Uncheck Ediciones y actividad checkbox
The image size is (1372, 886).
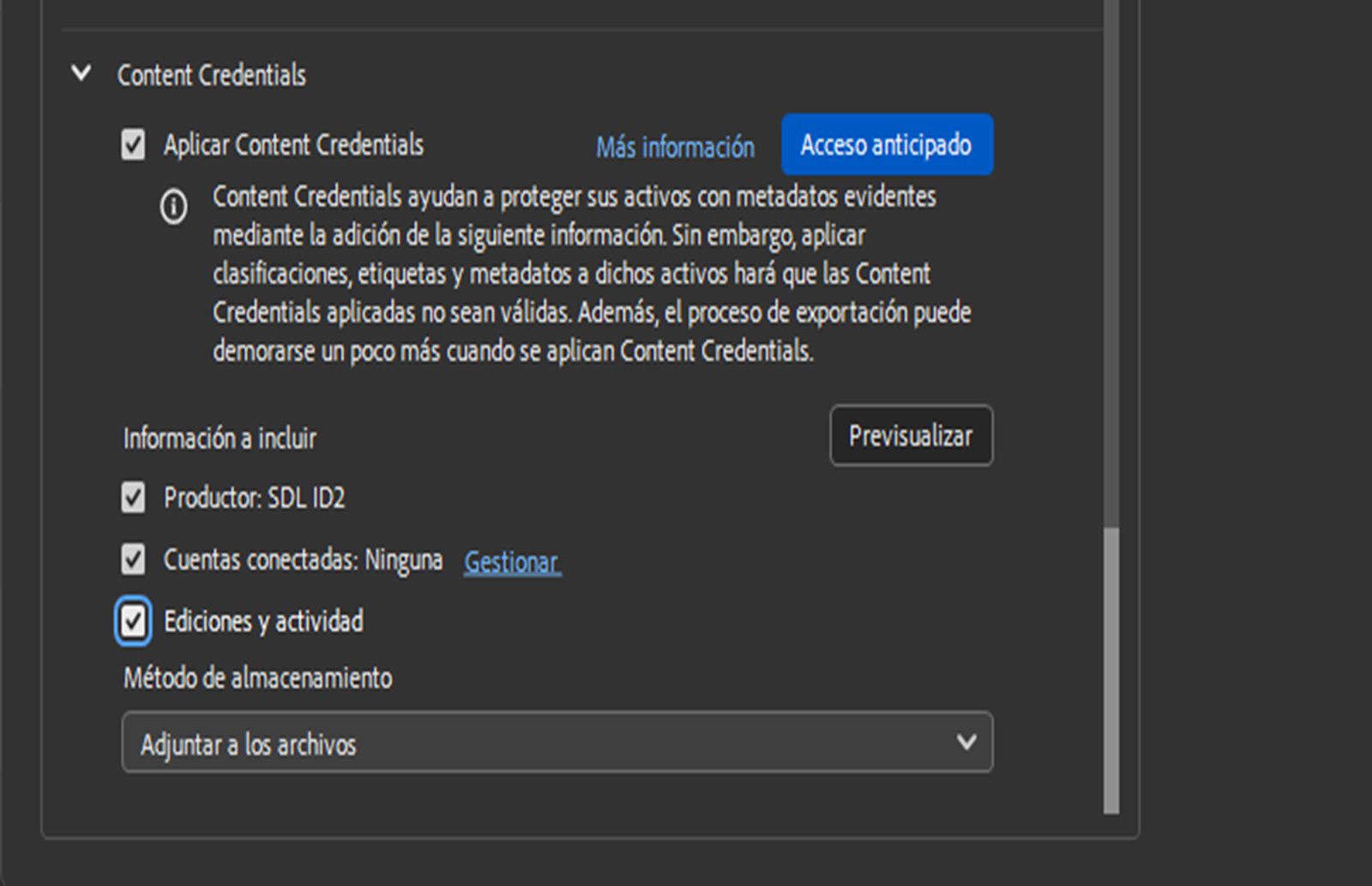point(133,620)
